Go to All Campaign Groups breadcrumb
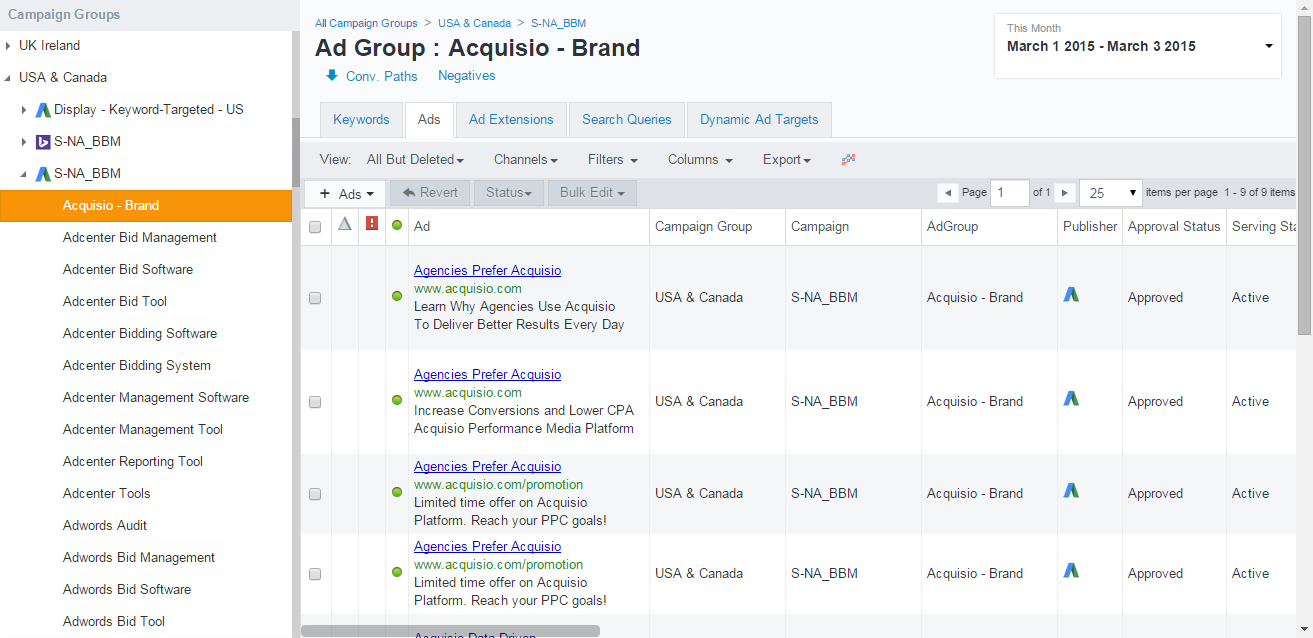 (366, 23)
